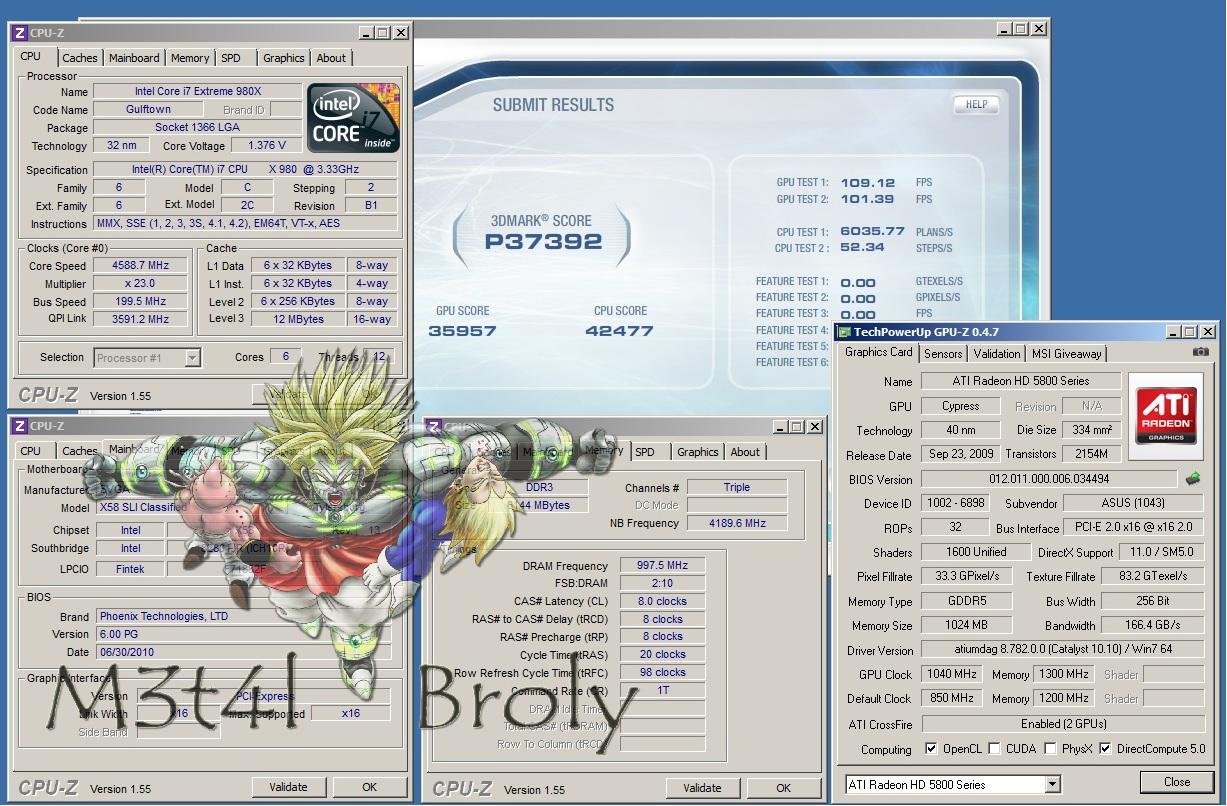The image size is (1227, 806).
Task: Toggle the PhysX checkbox
Action: coord(1050,748)
